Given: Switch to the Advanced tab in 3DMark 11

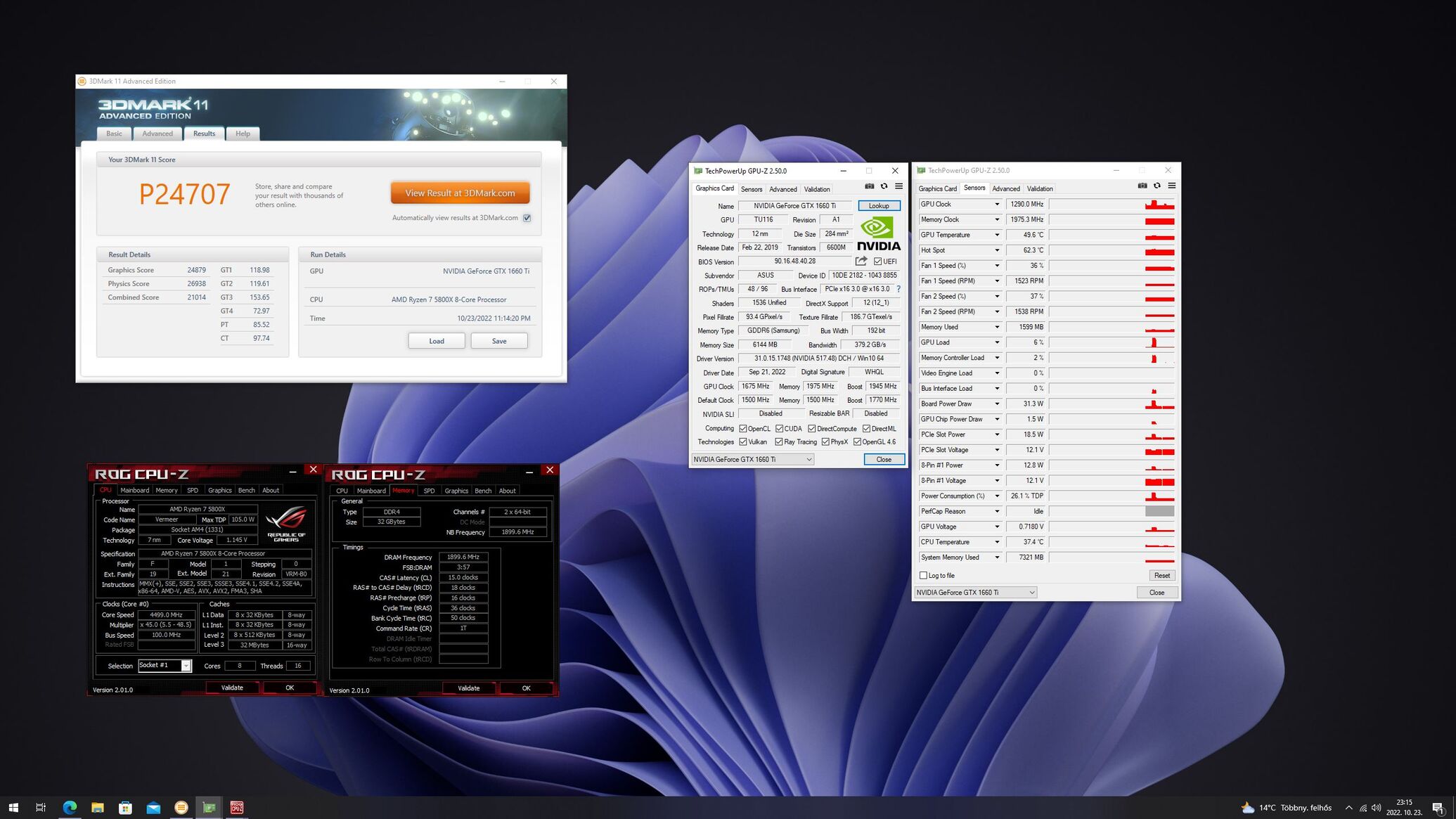Looking at the screenshot, I should click(157, 134).
